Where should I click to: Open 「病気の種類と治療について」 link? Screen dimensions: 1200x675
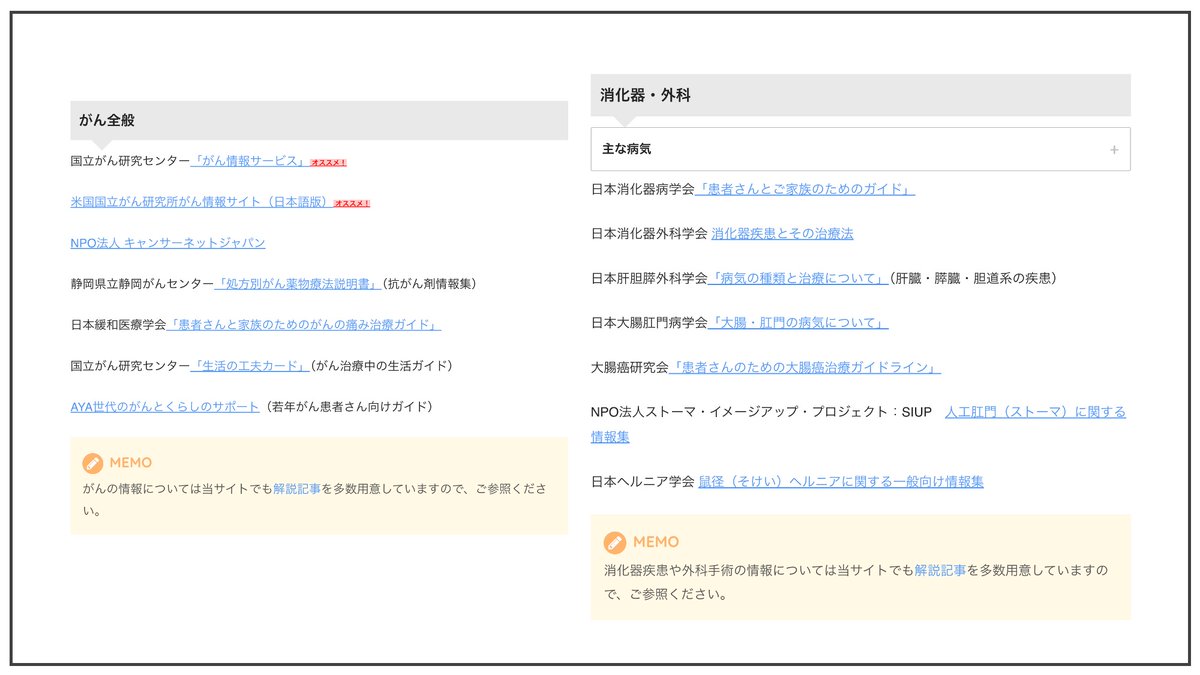pyautogui.click(x=798, y=278)
